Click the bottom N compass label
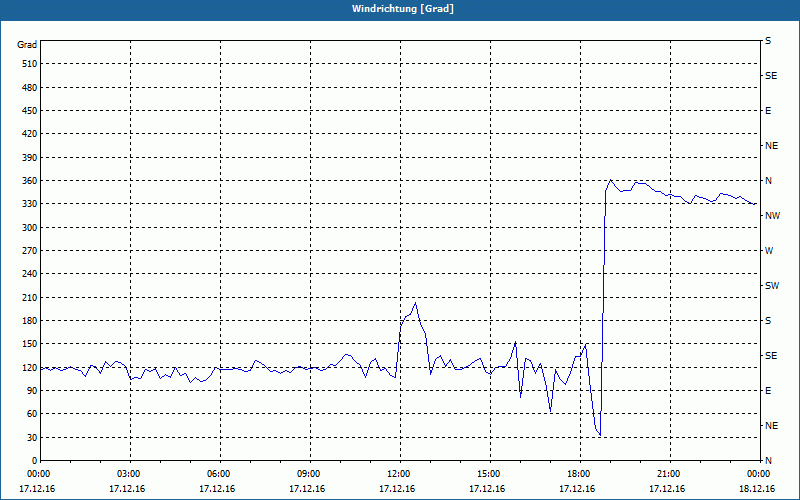 click(x=769, y=460)
